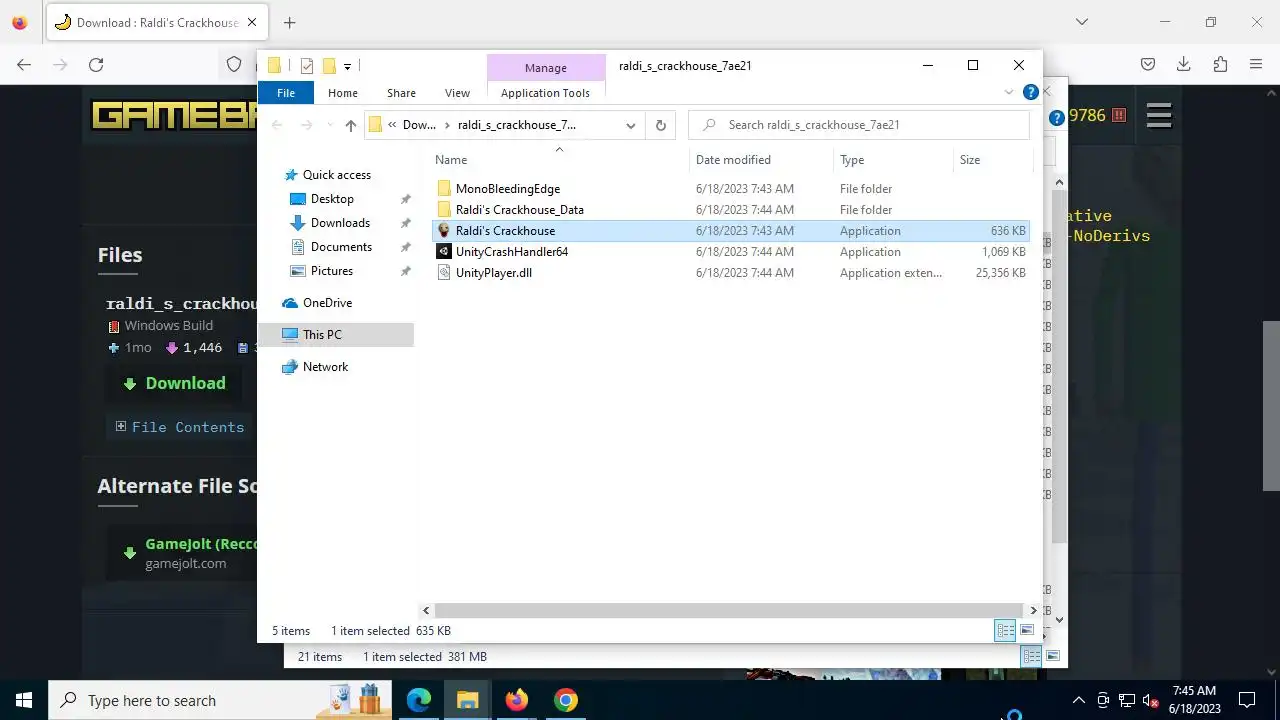The width and height of the screenshot is (1280, 720).
Task: Open Customize Quick Access Toolbar dropdown
Action: point(347,66)
